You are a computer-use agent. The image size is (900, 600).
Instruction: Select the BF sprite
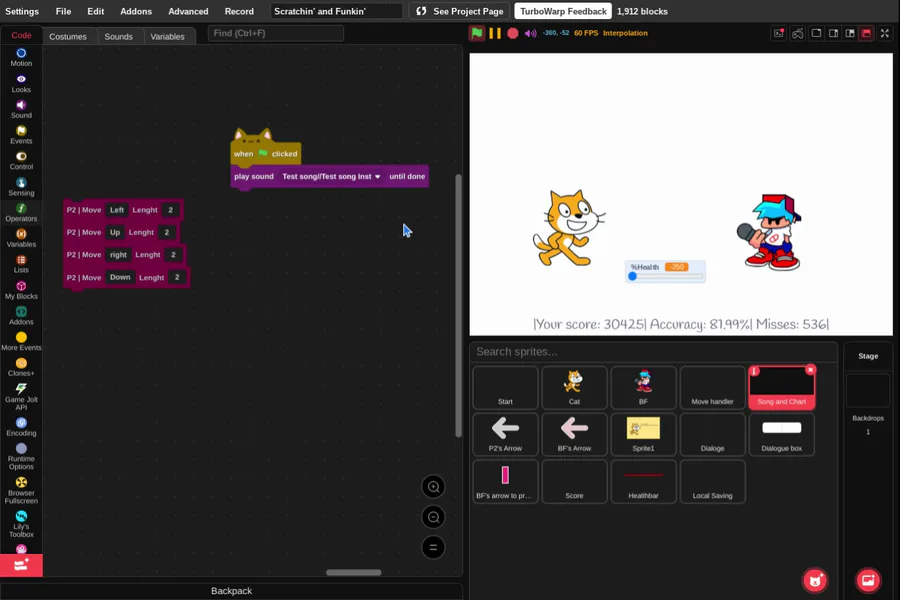pos(643,388)
